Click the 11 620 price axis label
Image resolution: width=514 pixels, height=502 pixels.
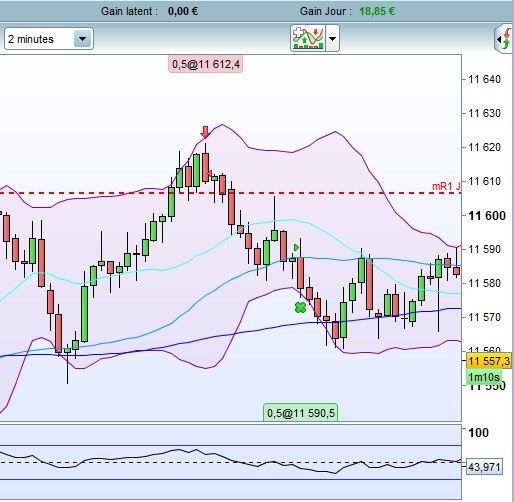tap(485, 147)
